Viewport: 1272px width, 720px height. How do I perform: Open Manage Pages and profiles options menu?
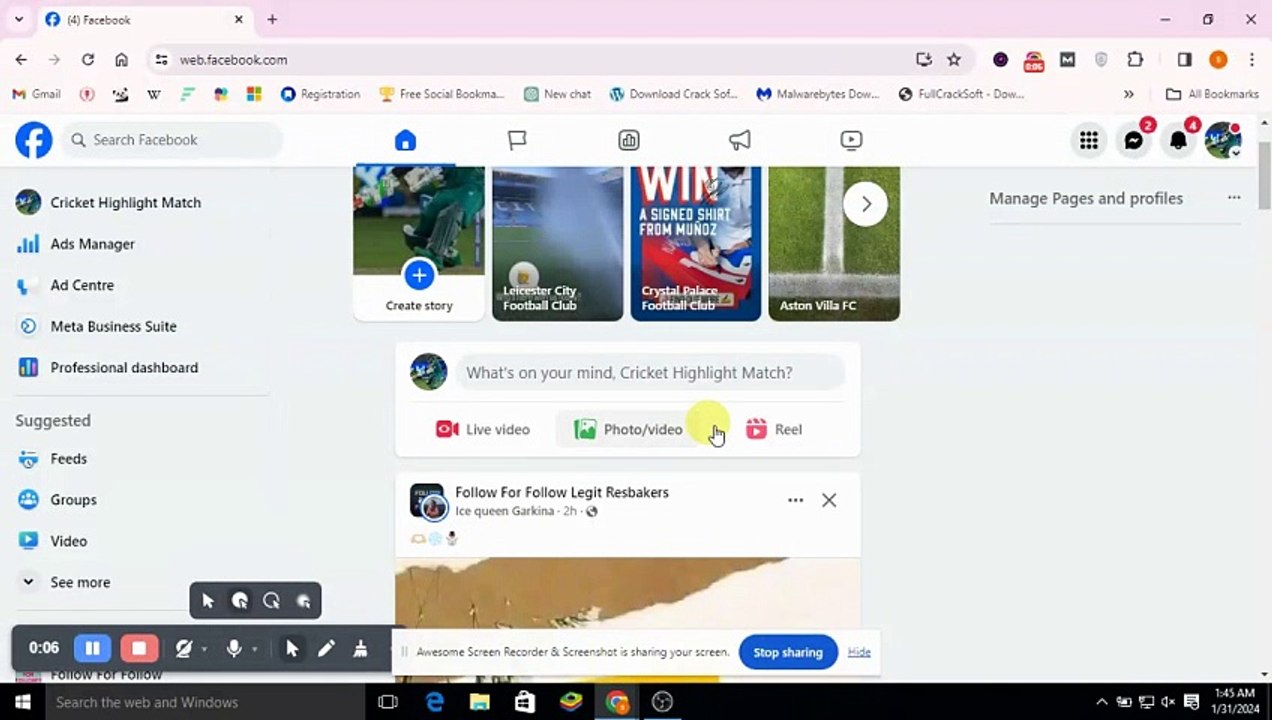click(1234, 198)
